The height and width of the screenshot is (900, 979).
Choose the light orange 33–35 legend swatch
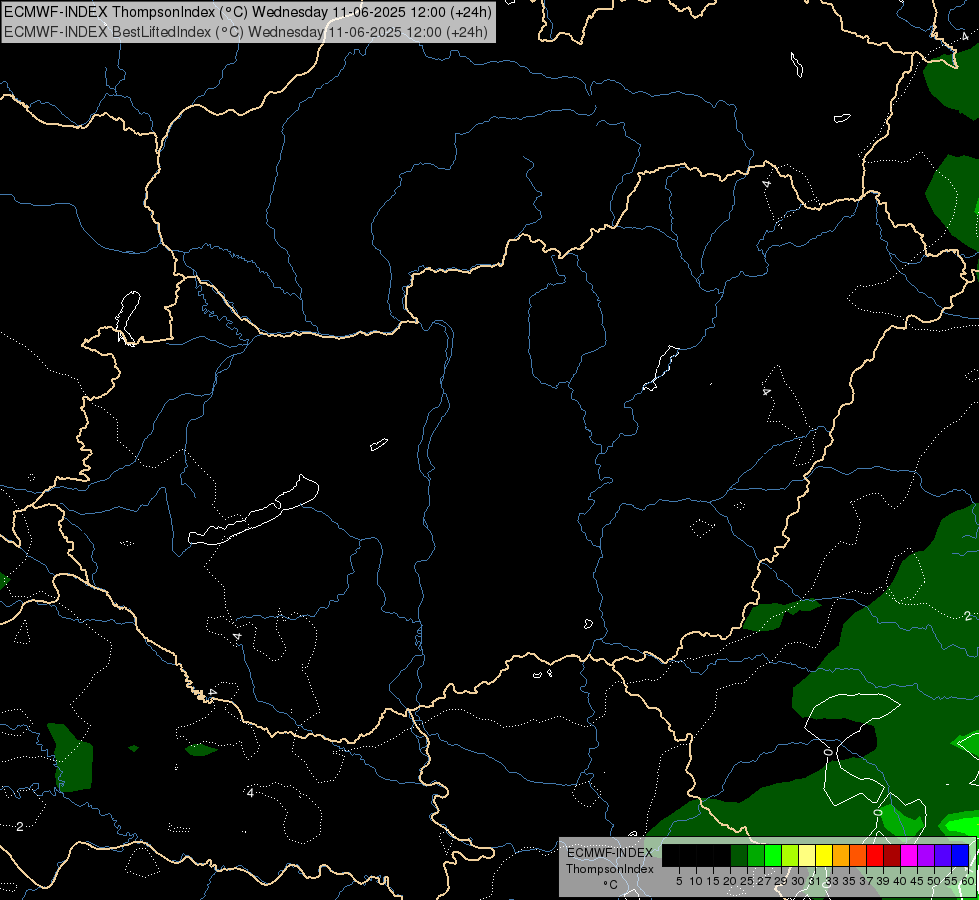pyautogui.click(x=841, y=855)
